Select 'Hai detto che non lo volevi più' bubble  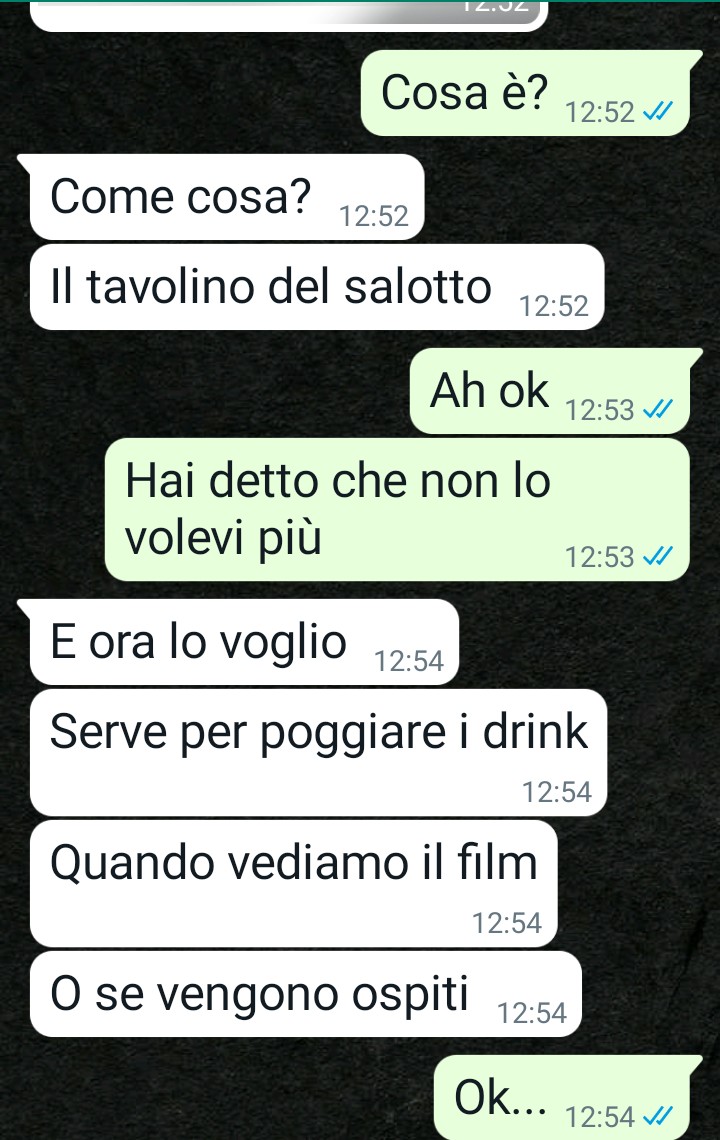(x=396, y=509)
